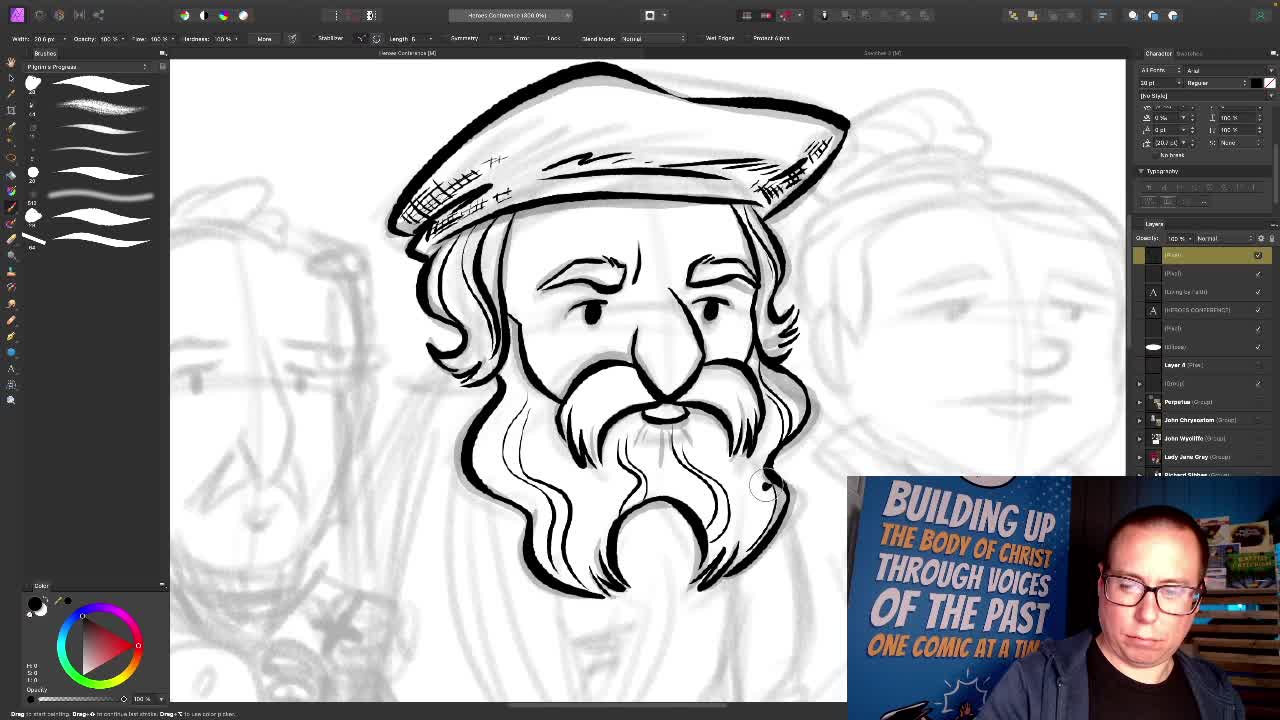Toggle visibility of selected top Pixel layer

tap(1258, 255)
